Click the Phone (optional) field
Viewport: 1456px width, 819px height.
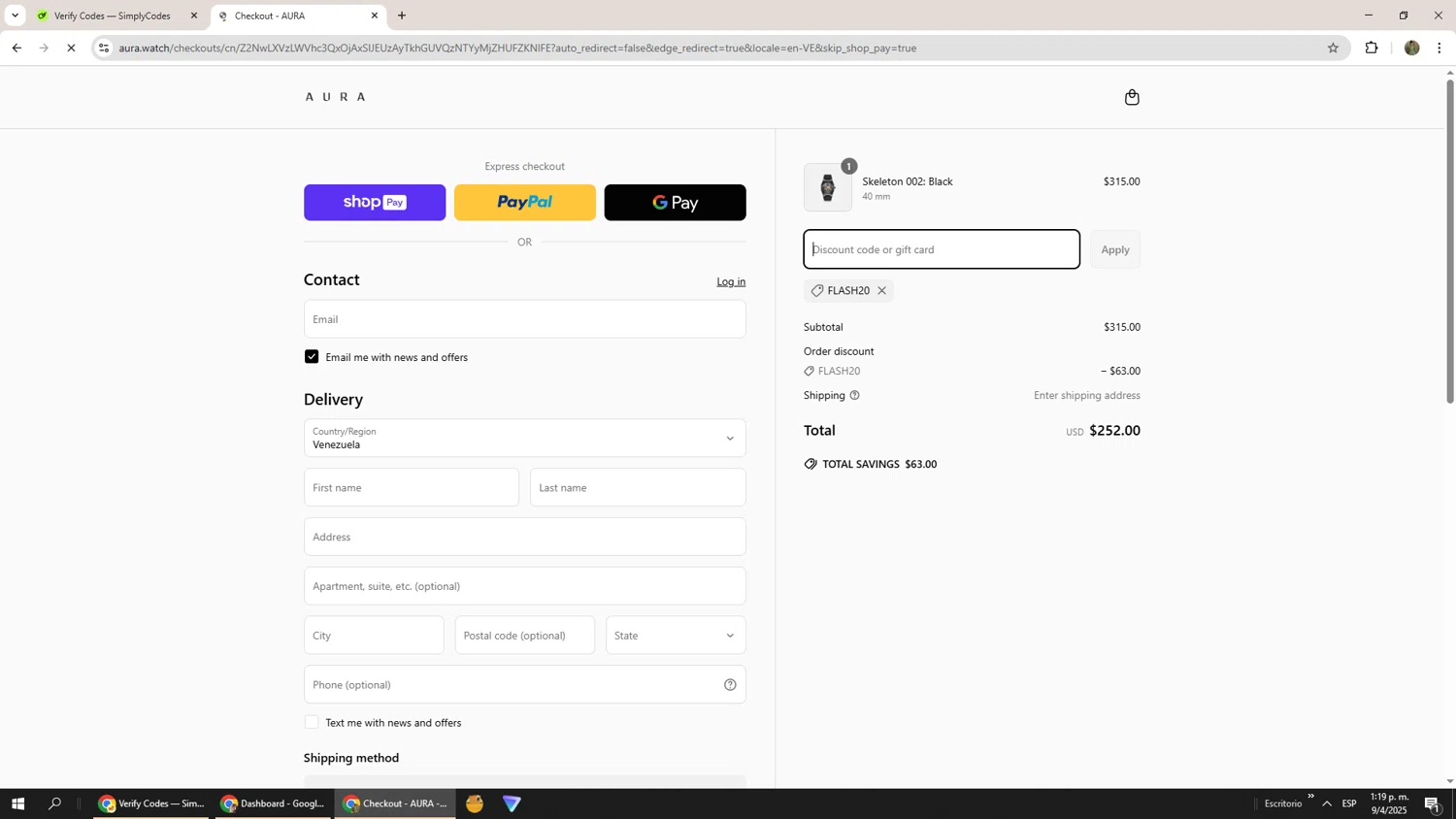point(525,685)
